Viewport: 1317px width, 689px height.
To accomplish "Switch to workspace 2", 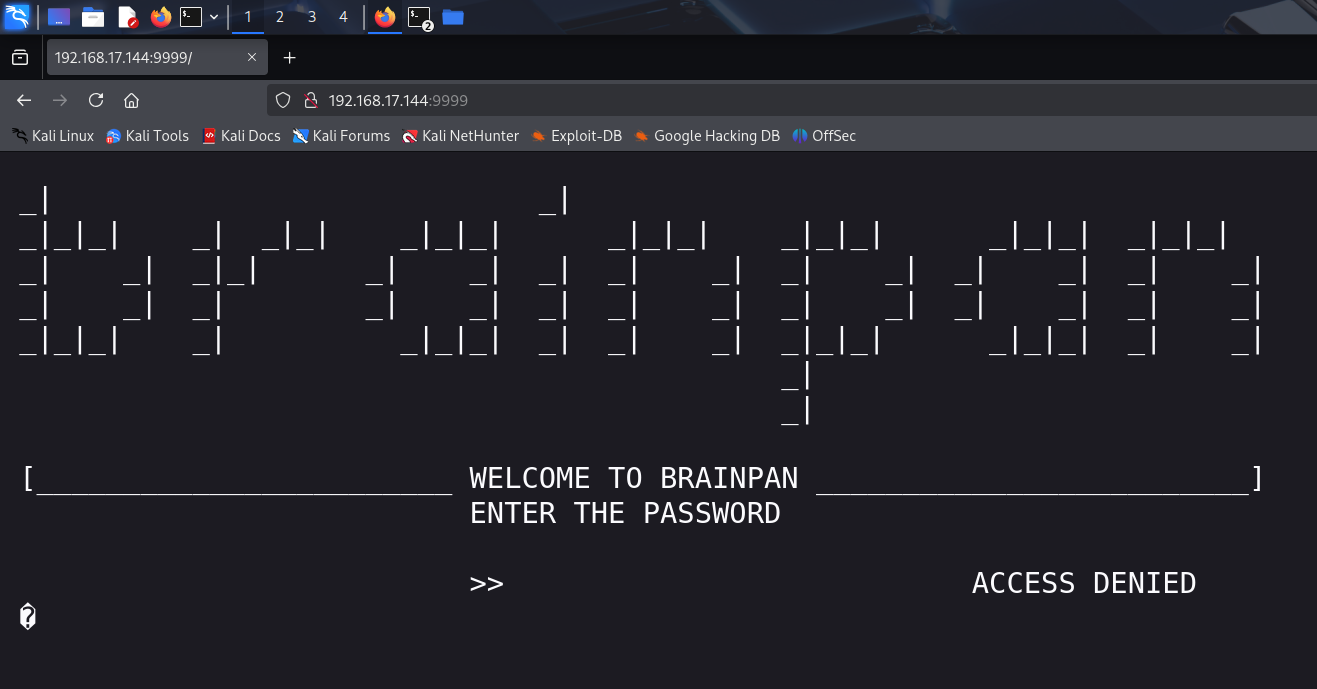I will pos(279,17).
